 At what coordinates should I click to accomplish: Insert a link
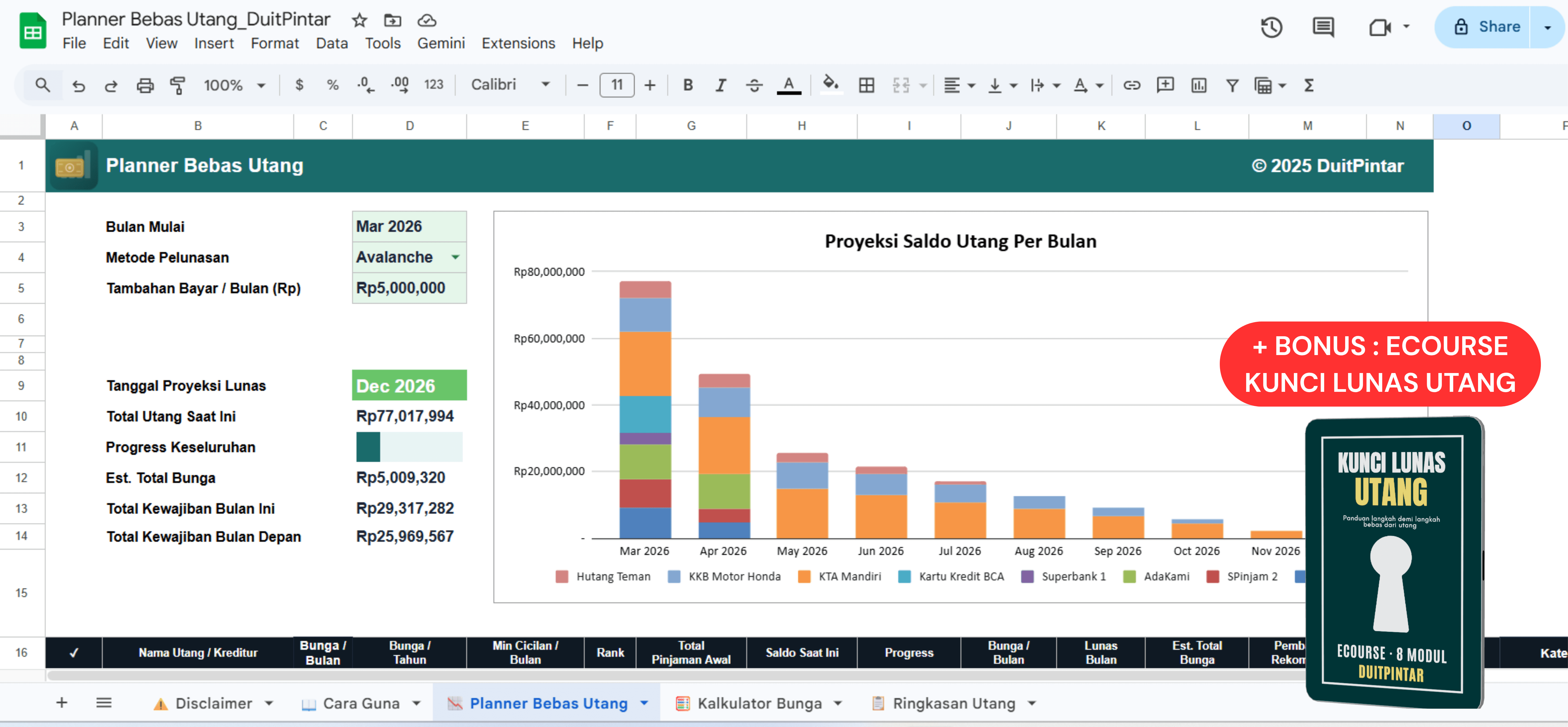click(x=1132, y=85)
